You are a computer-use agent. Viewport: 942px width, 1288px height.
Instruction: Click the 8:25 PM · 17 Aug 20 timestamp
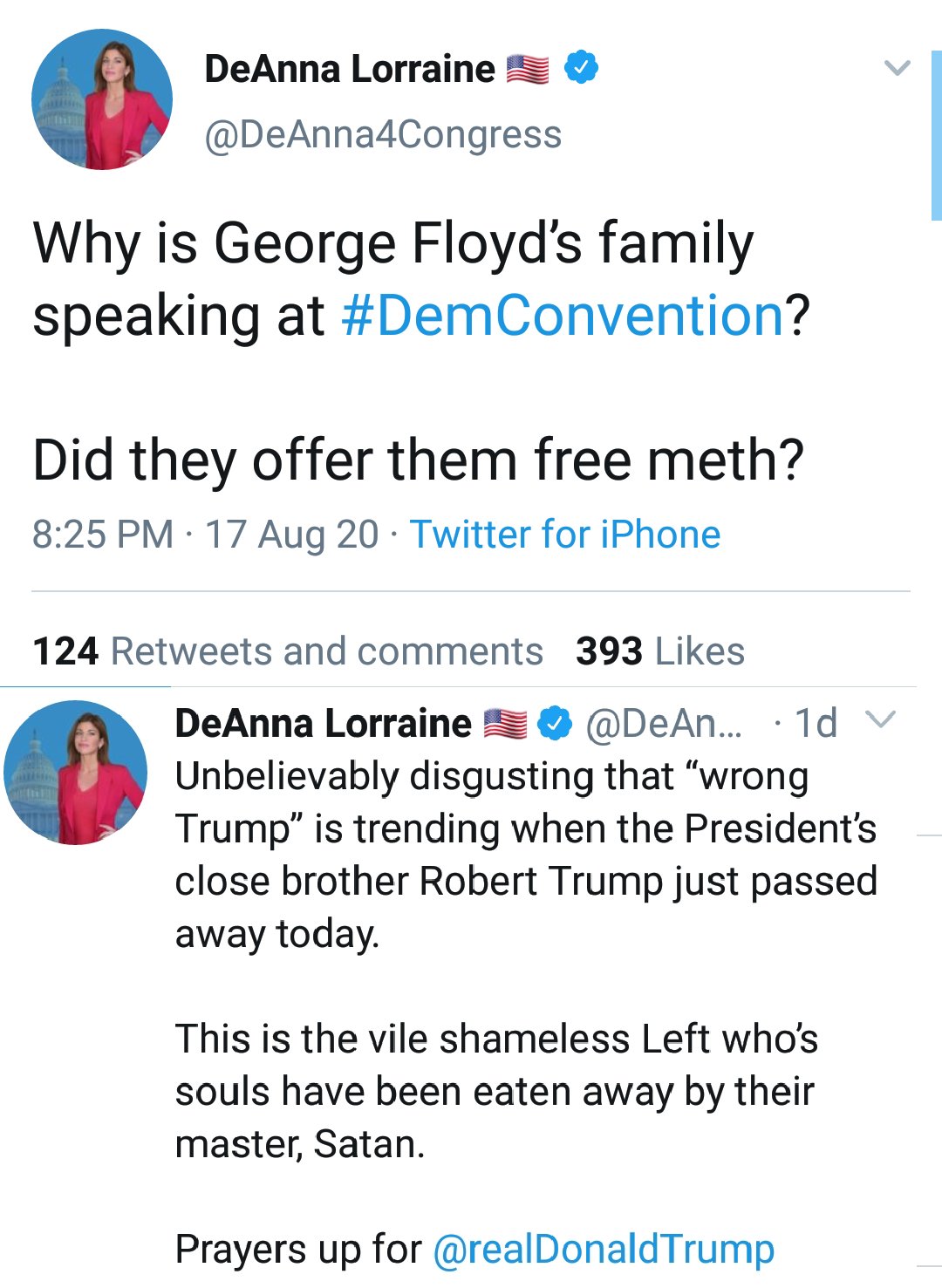pyautogui.click(x=205, y=535)
